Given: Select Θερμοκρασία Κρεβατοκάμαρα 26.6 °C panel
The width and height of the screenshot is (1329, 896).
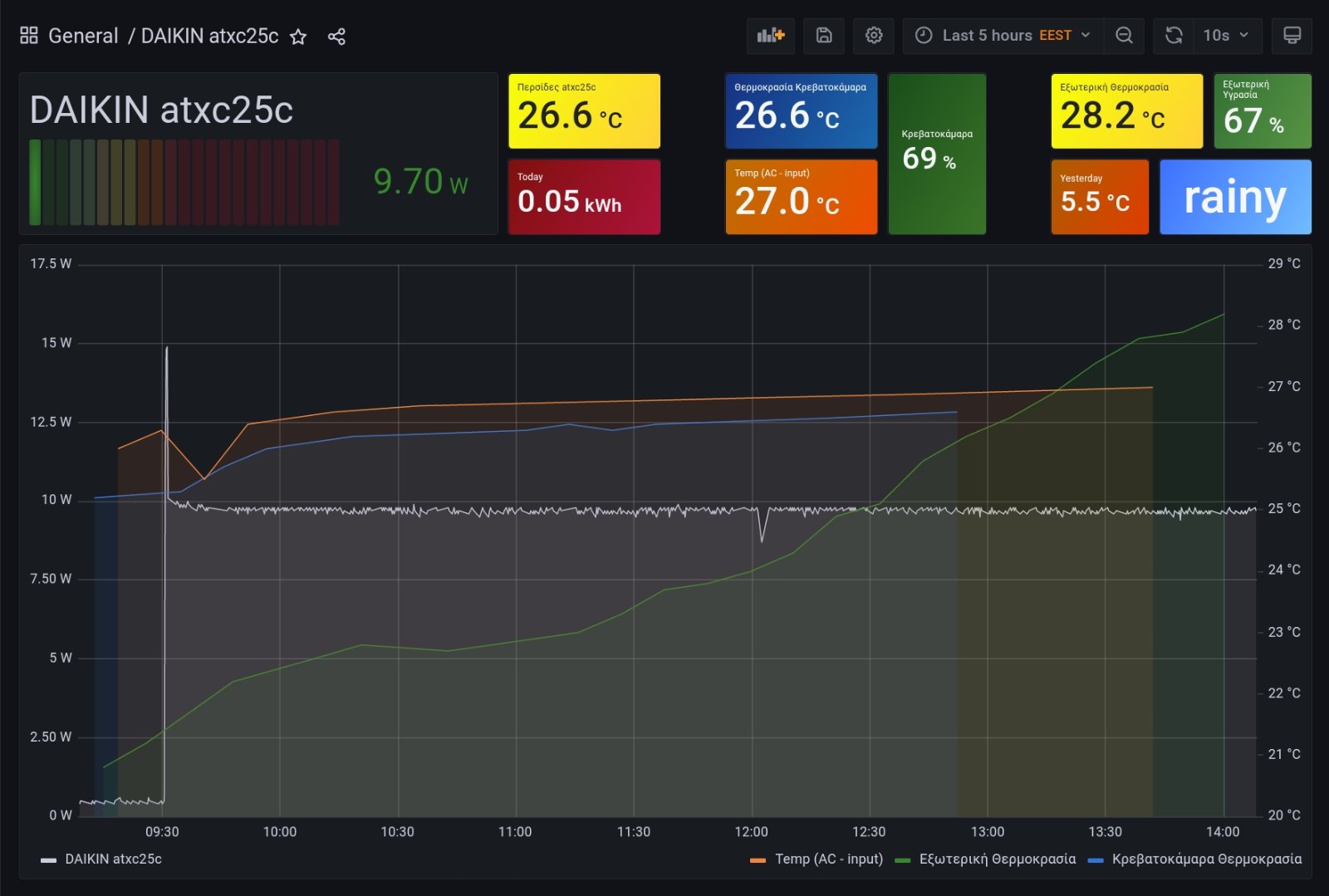Looking at the screenshot, I should click(x=801, y=111).
